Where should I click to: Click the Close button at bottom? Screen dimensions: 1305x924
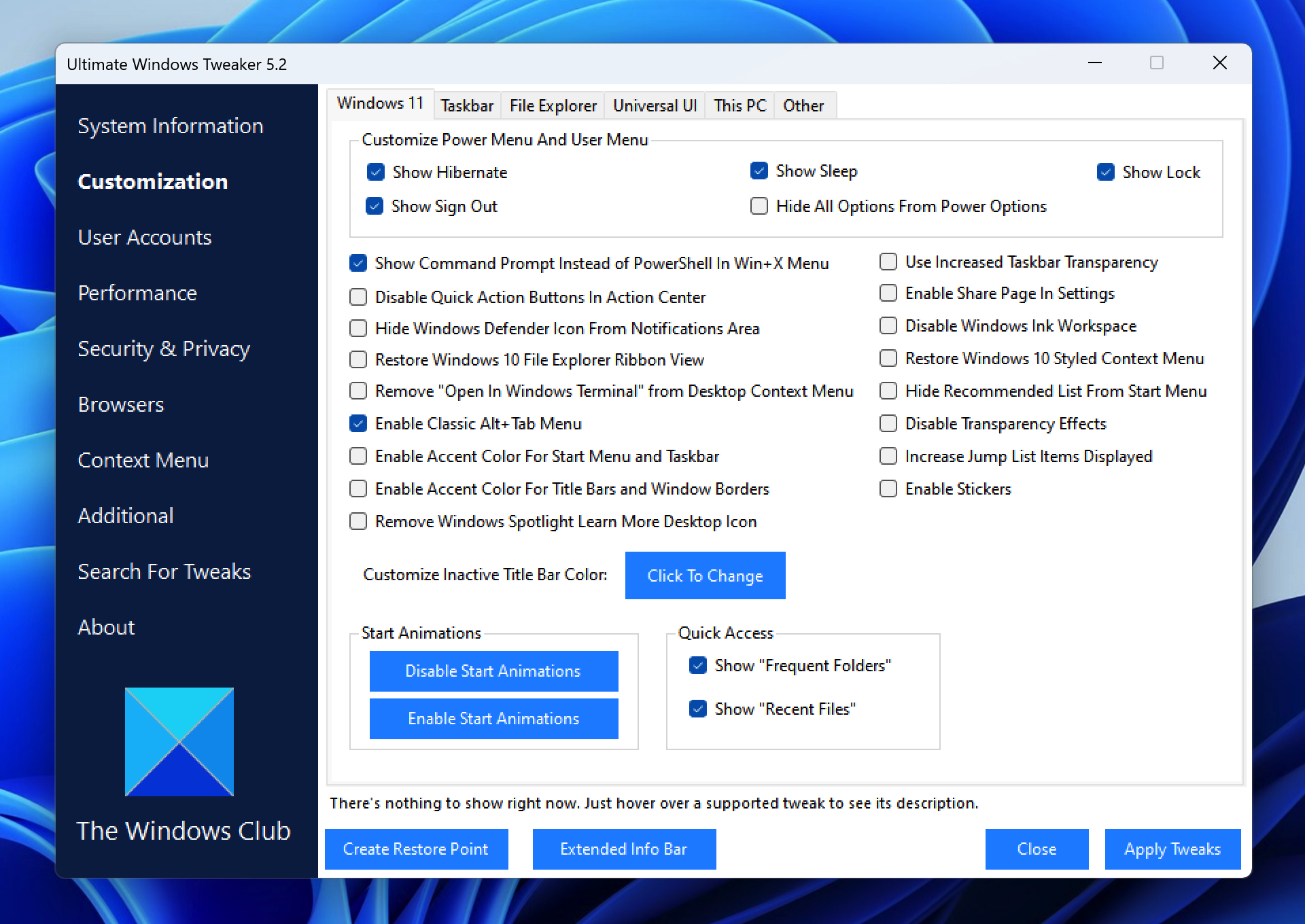point(1037,849)
